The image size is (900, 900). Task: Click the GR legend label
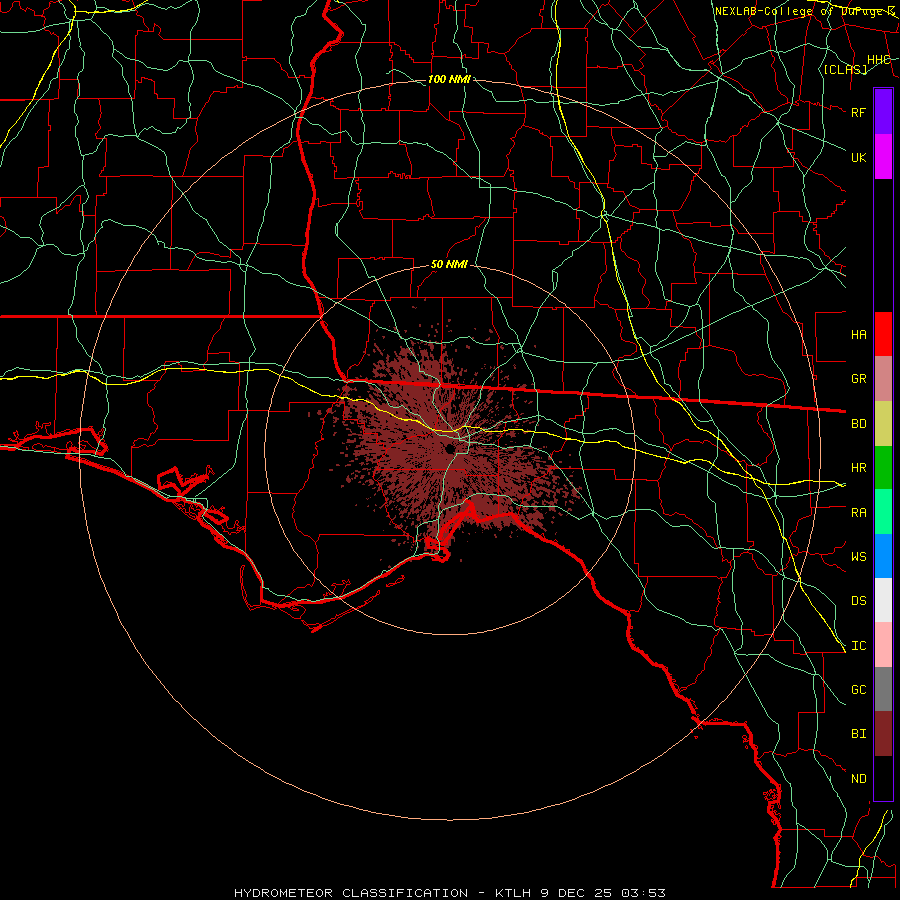coord(858,379)
